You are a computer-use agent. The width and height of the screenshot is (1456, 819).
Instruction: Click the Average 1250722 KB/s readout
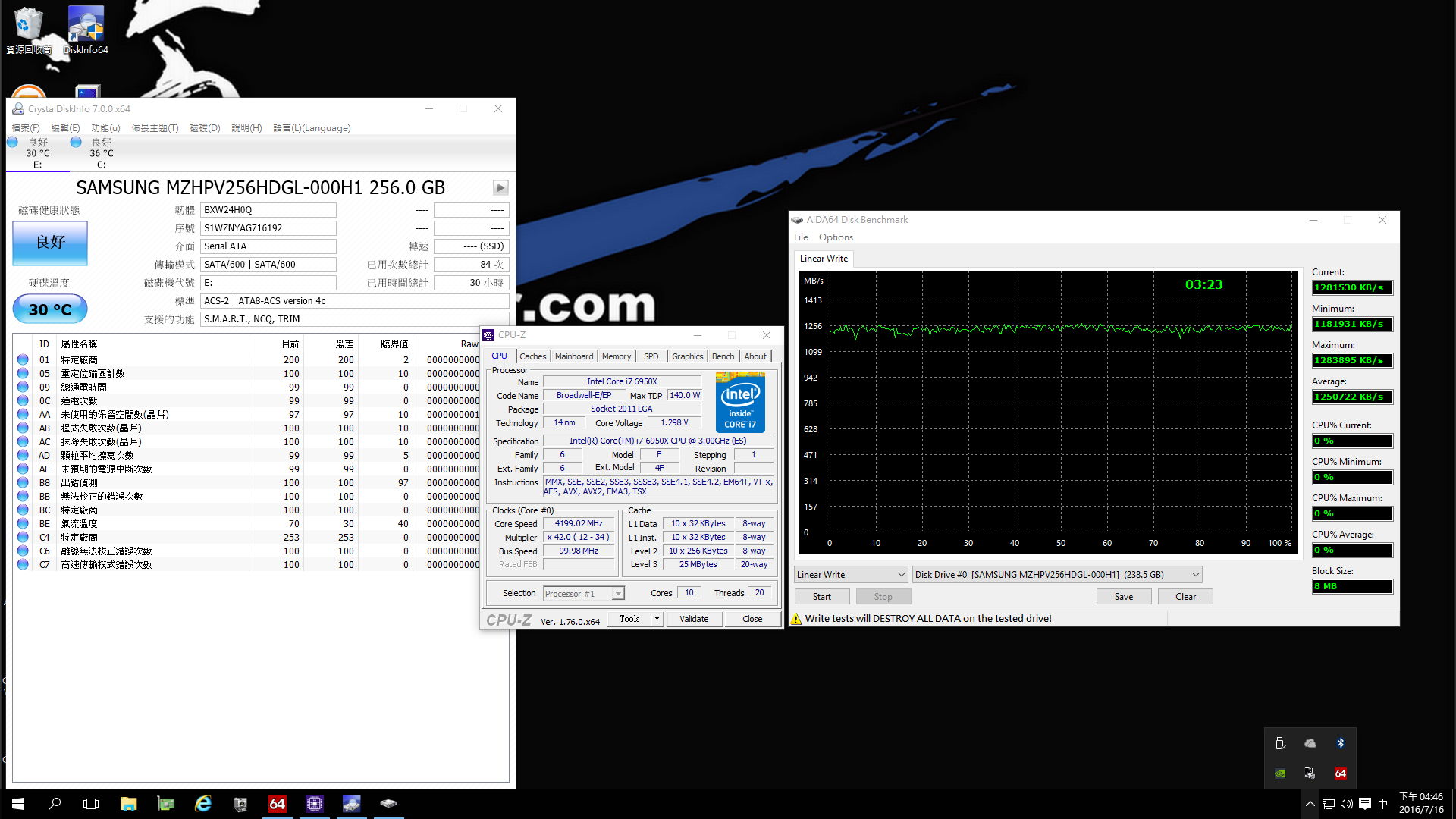click(1352, 397)
